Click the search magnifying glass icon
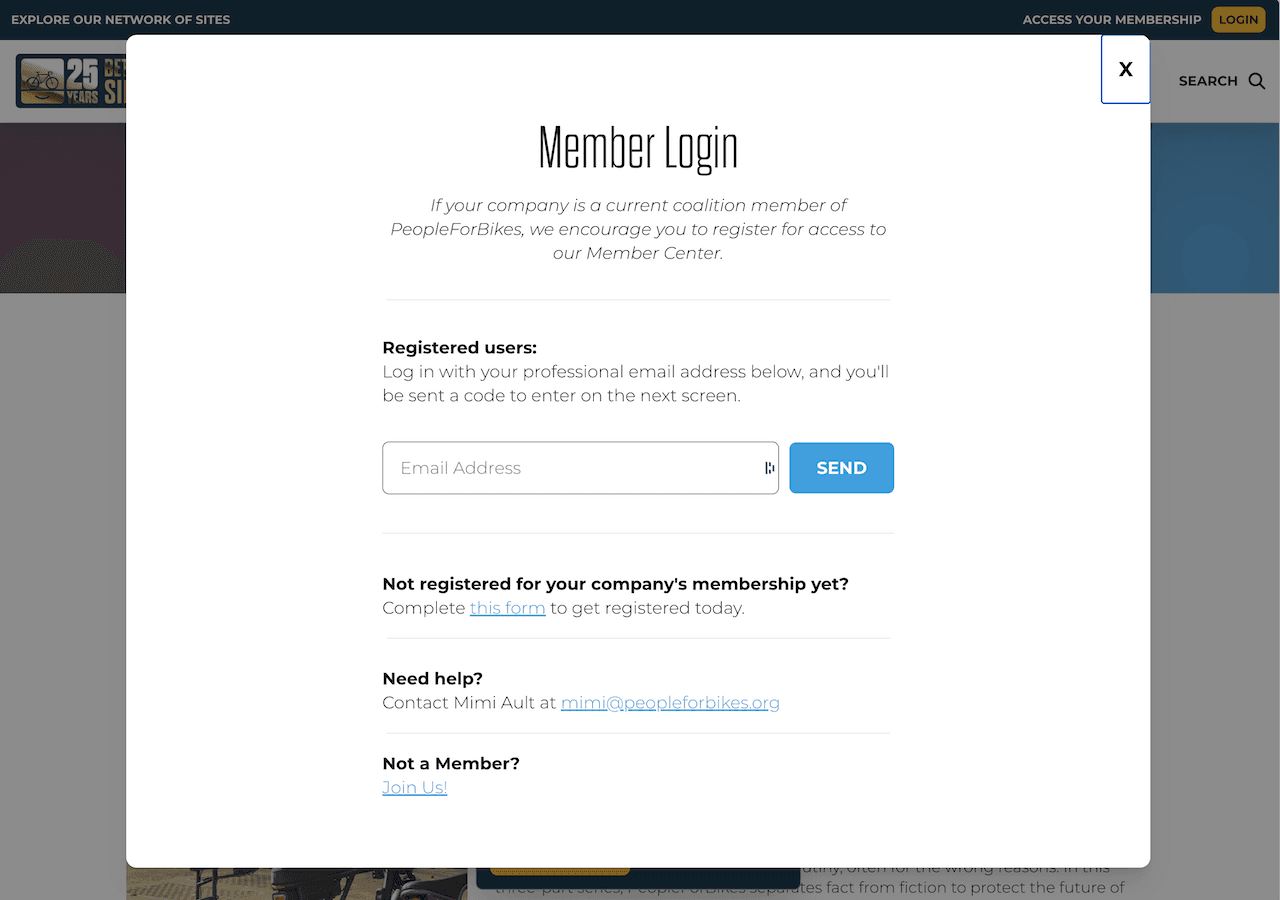 coord(1257,81)
